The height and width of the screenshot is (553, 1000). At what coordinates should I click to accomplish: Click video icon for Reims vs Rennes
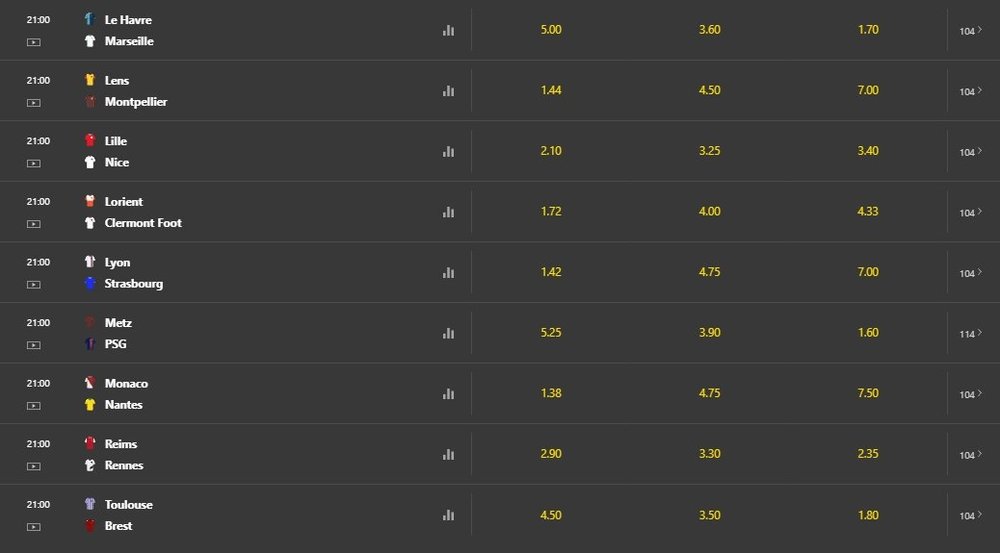coord(34,466)
